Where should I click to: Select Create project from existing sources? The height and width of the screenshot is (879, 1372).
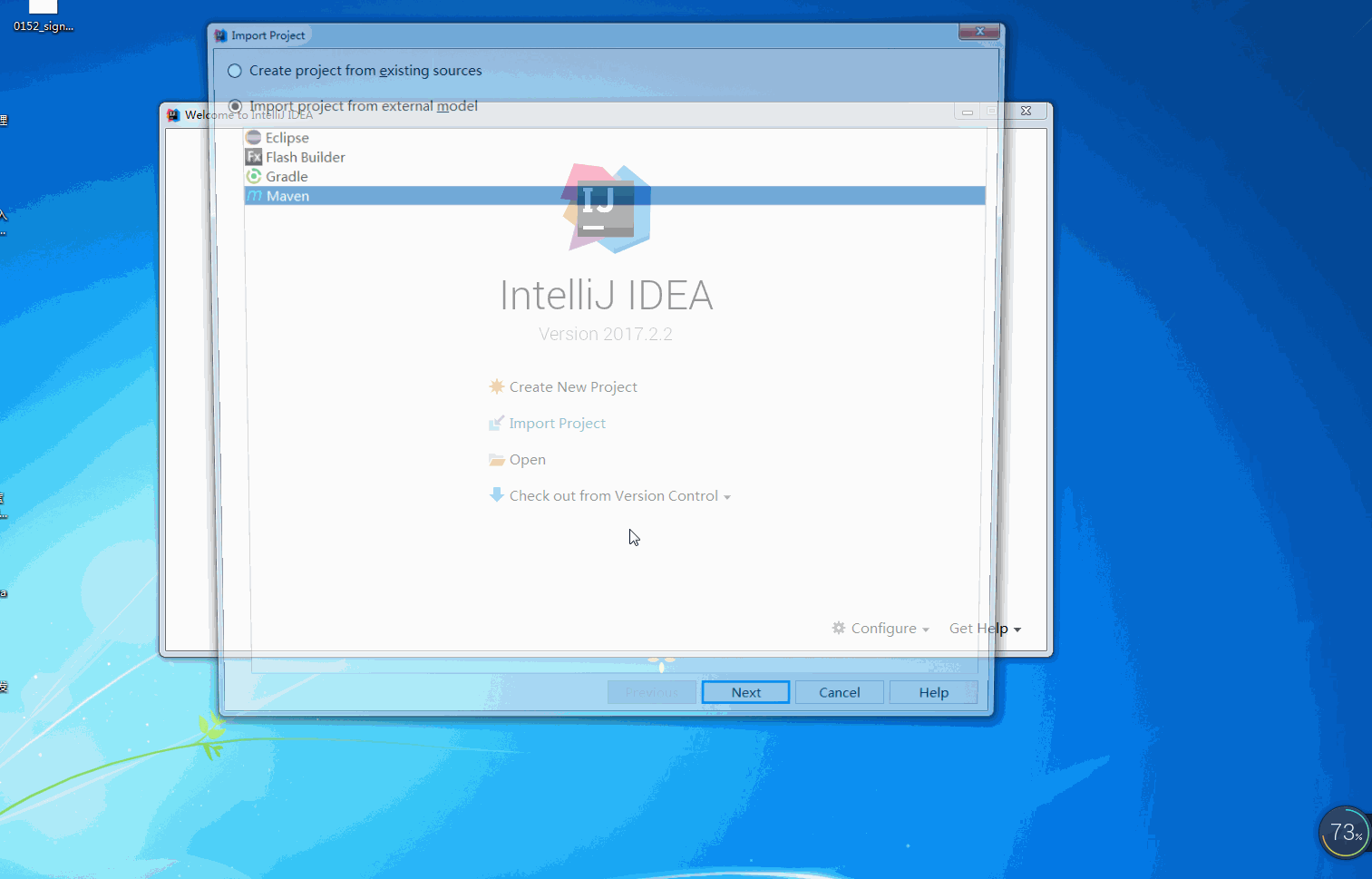(235, 70)
